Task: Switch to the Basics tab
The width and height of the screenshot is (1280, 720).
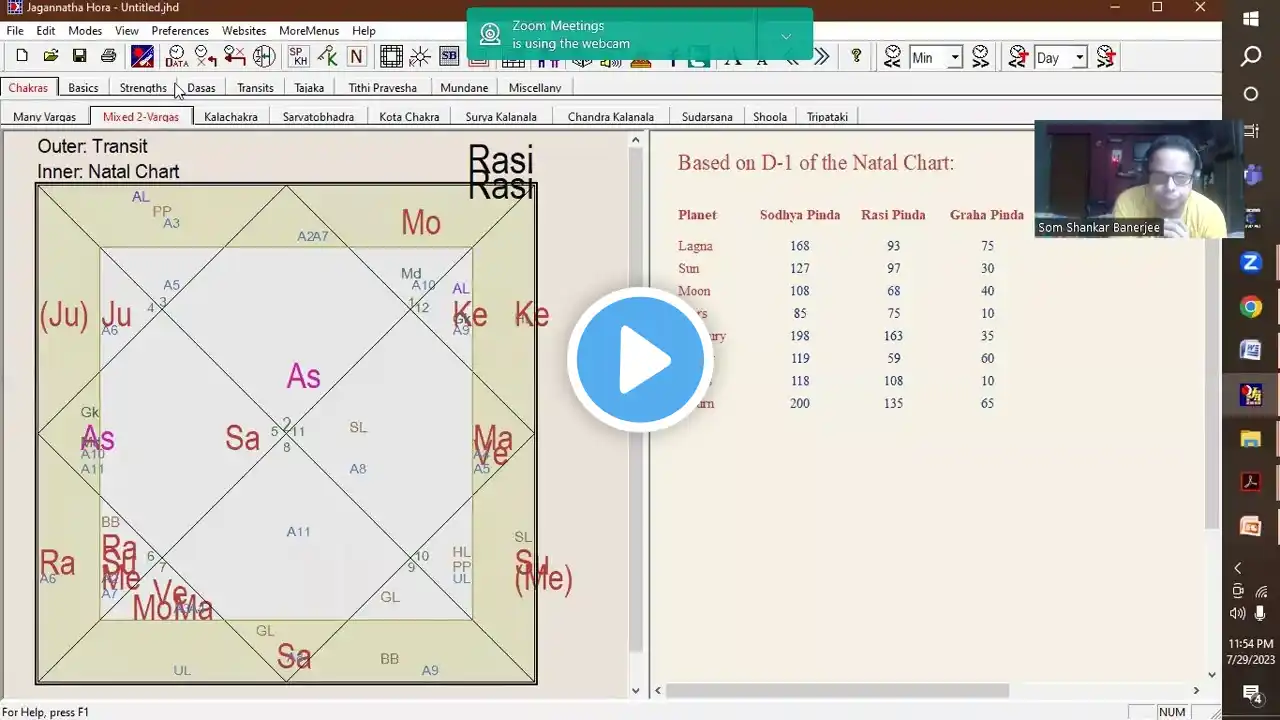Action: tap(83, 88)
